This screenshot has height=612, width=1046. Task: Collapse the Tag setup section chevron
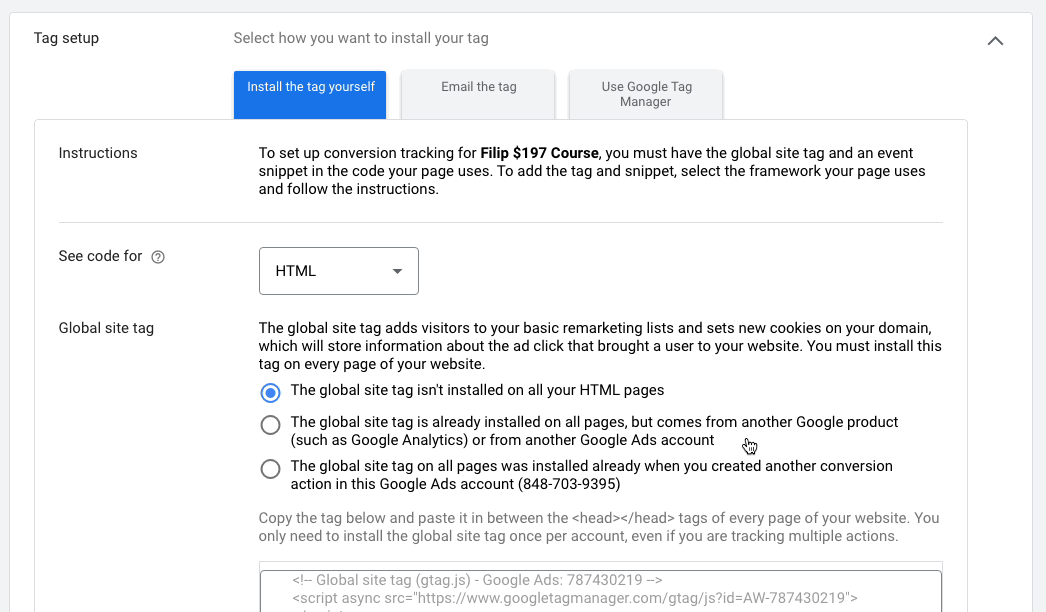[995, 41]
